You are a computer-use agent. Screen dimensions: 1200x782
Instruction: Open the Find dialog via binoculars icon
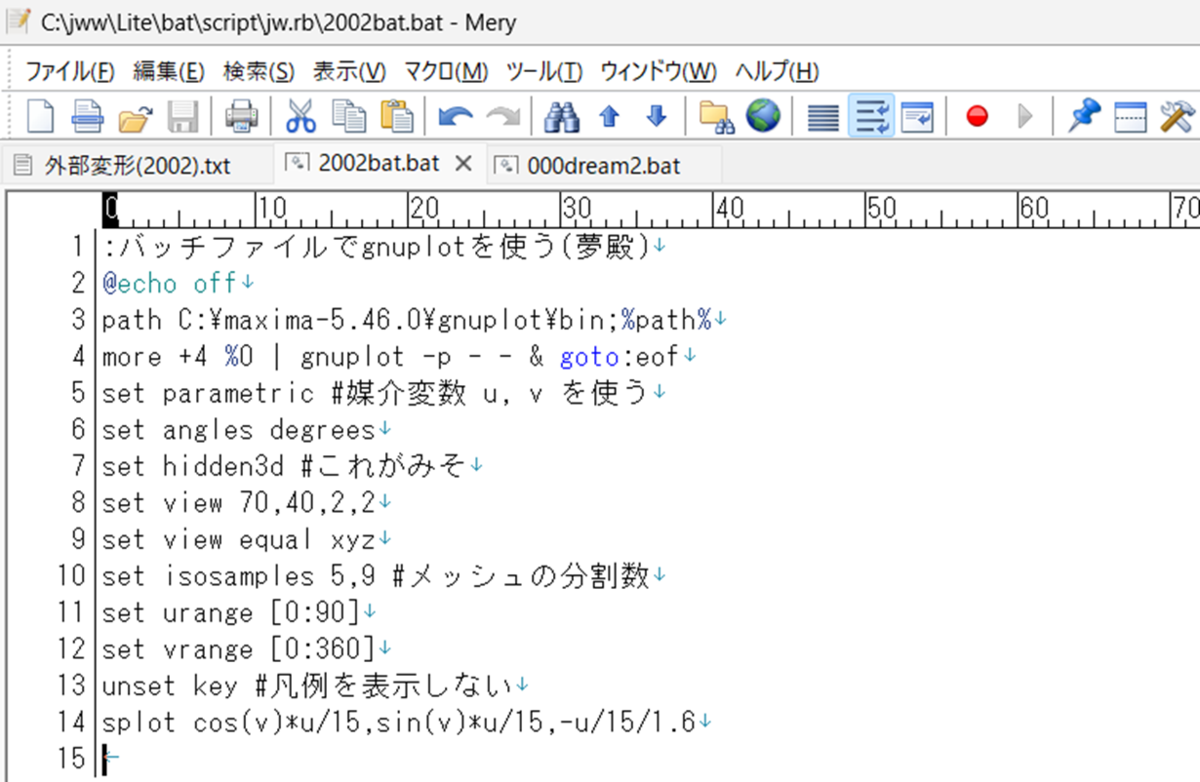tap(561, 115)
